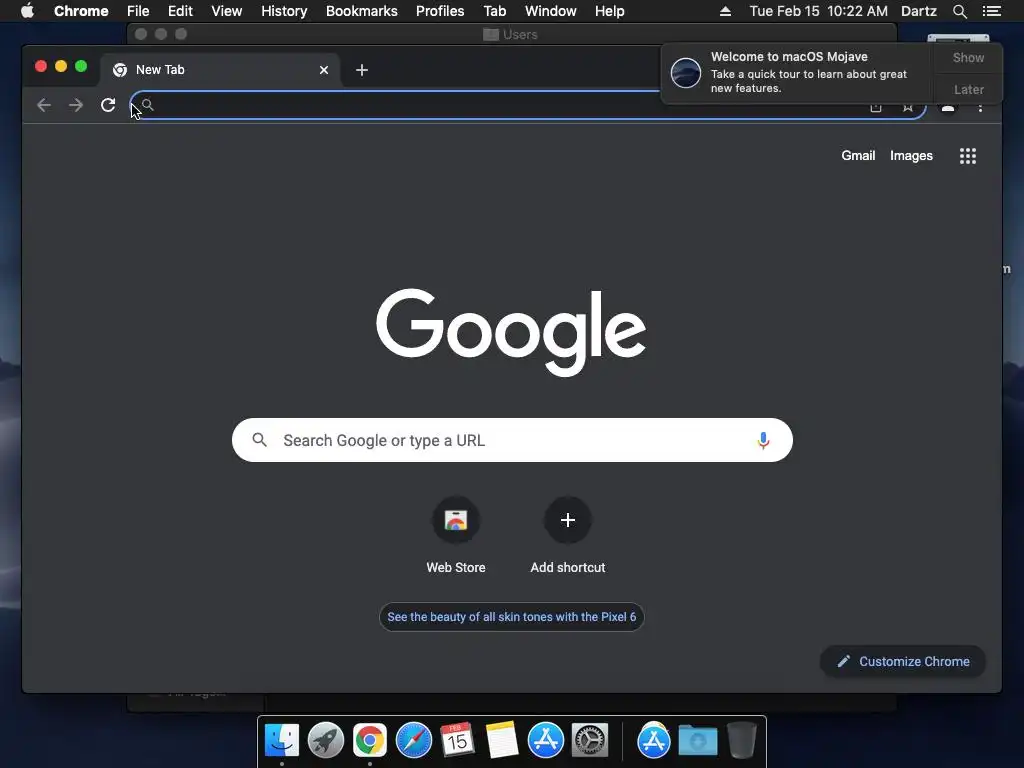Viewport: 1024px width, 768px height.
Task: Start voice search with the microphone icon
Action: coord(763,441)
